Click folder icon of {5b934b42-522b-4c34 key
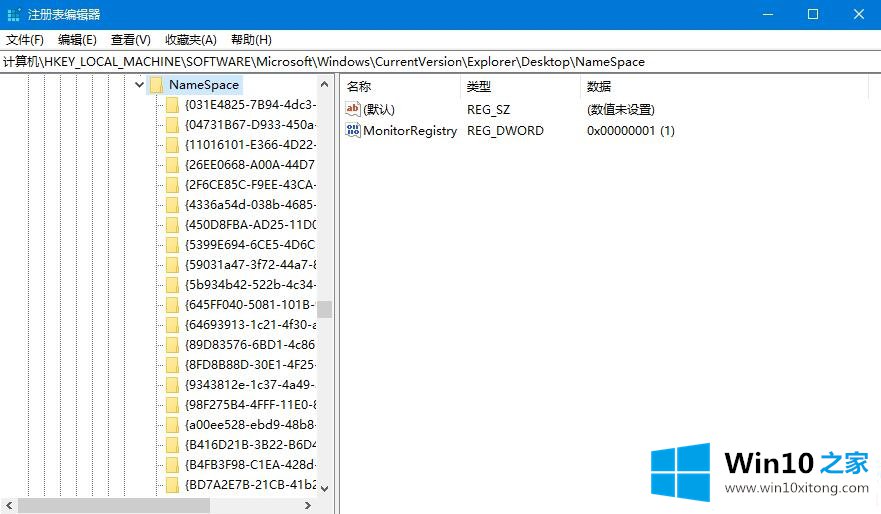The image size is (881, 514). point(172,285)
